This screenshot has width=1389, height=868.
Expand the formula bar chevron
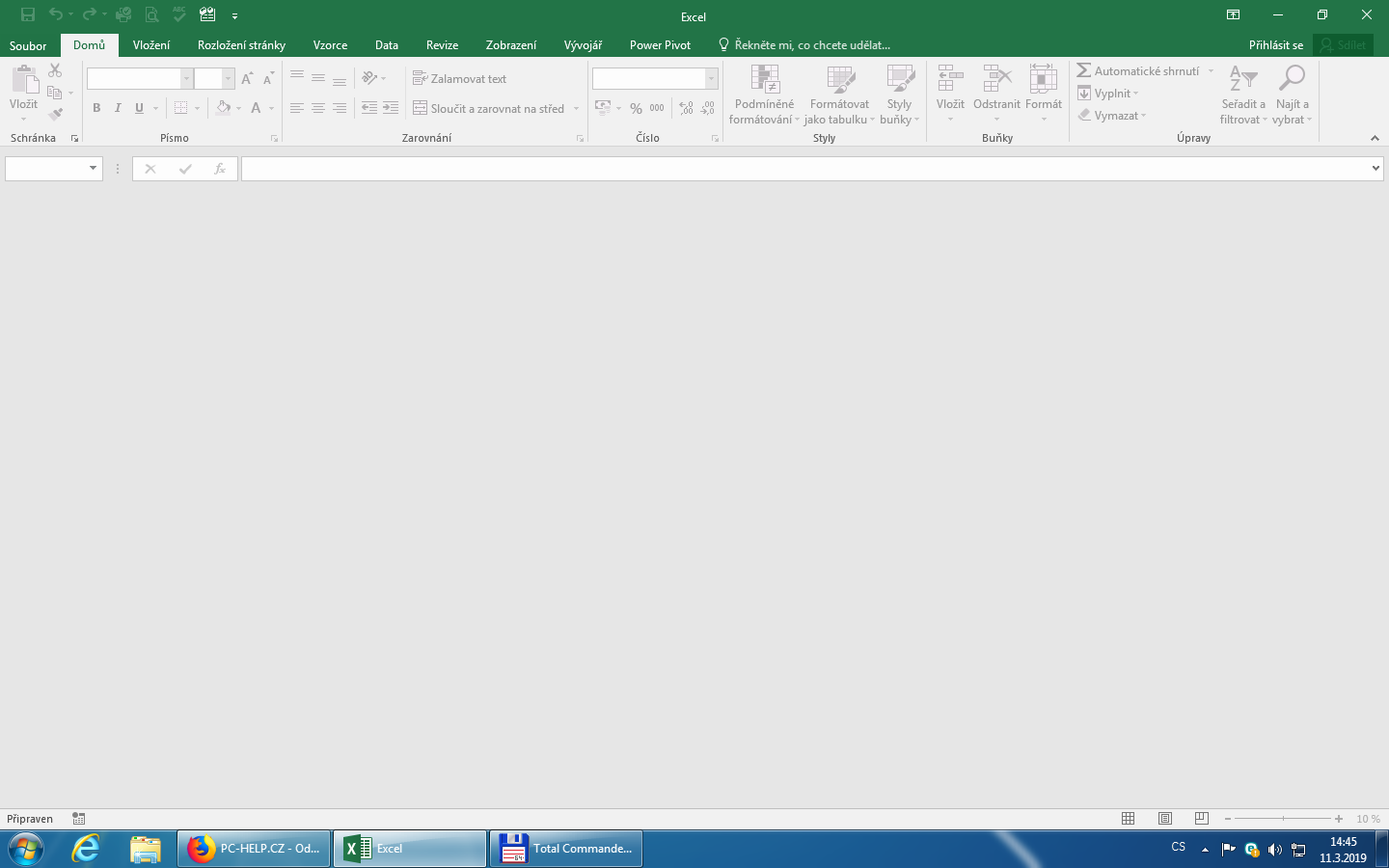1375,169
